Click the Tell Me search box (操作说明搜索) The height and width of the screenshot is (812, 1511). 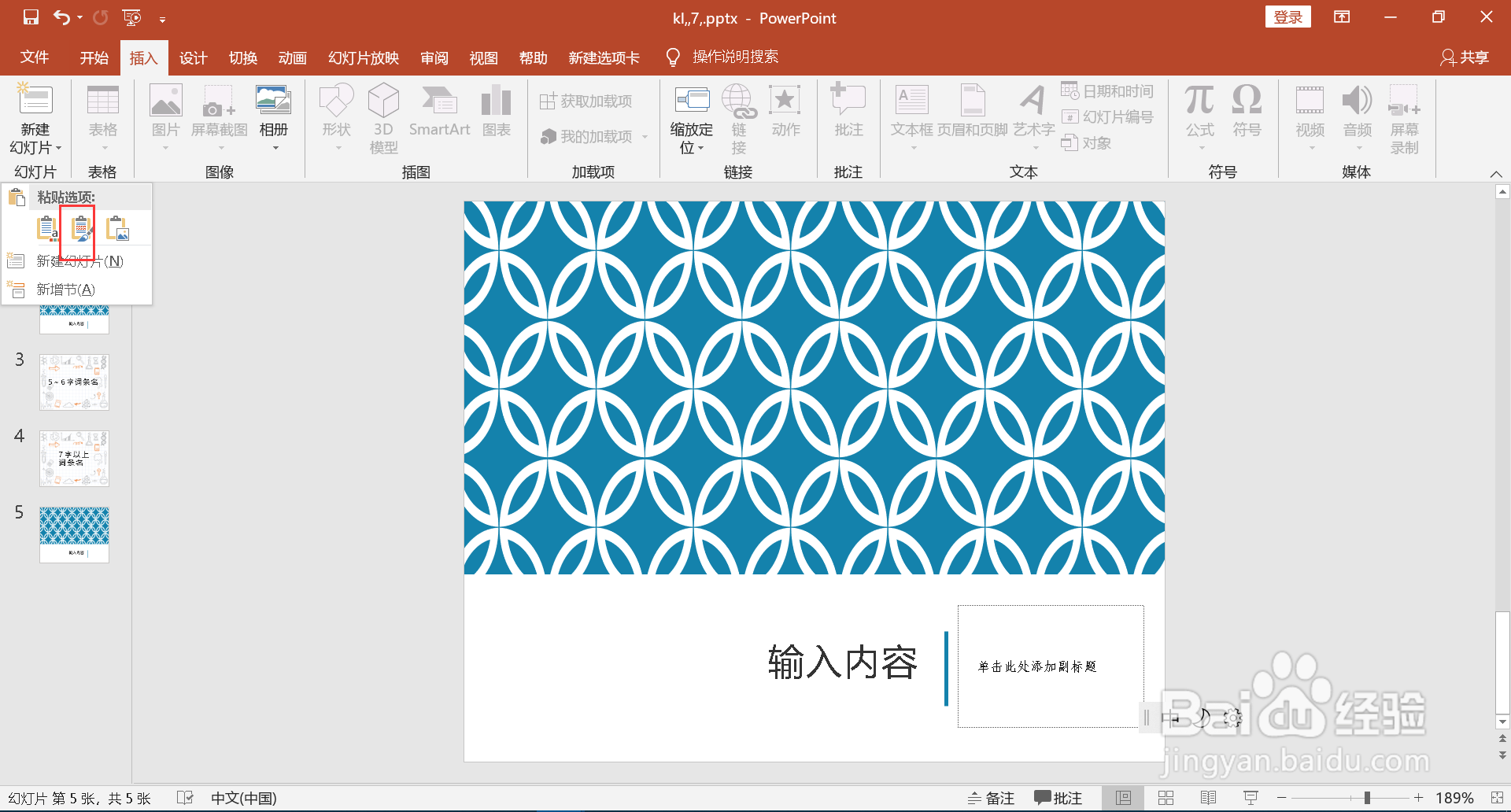735,57
